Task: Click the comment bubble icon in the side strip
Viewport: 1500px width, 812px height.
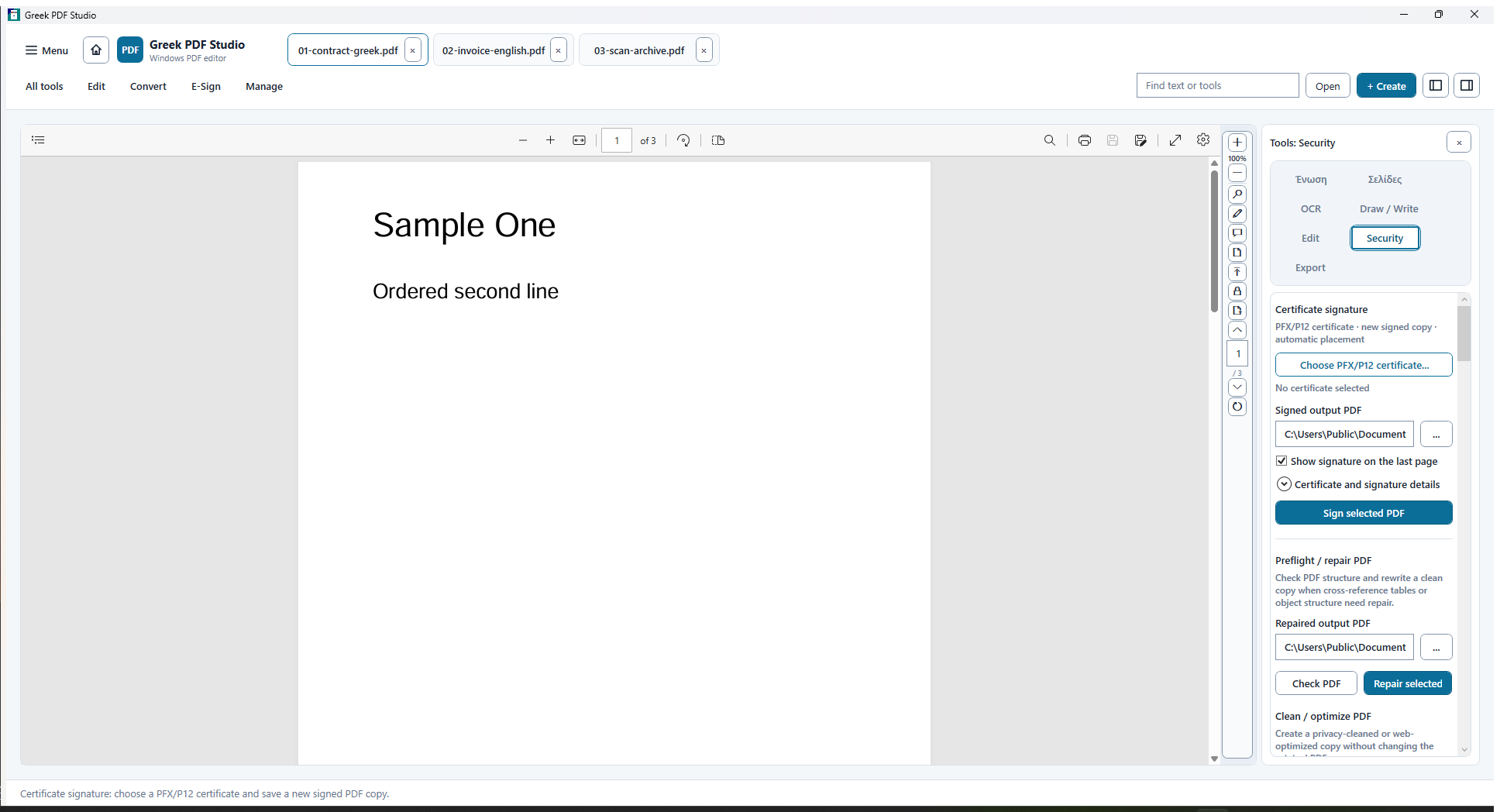Action: (x=1237, y=233)
